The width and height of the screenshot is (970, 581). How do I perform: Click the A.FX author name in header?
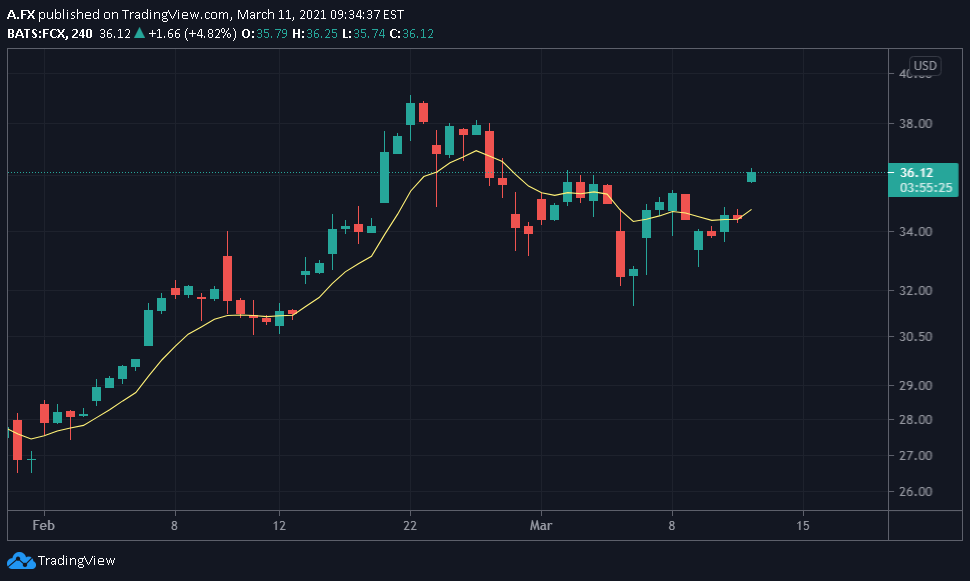pos(21,14)
